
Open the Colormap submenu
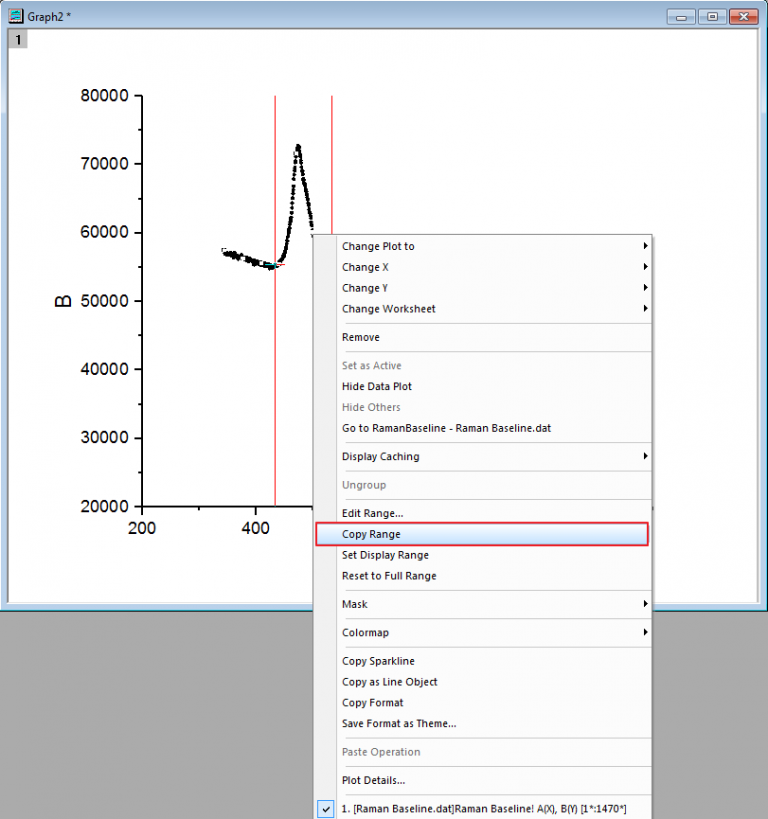click(x=483, y=632)
